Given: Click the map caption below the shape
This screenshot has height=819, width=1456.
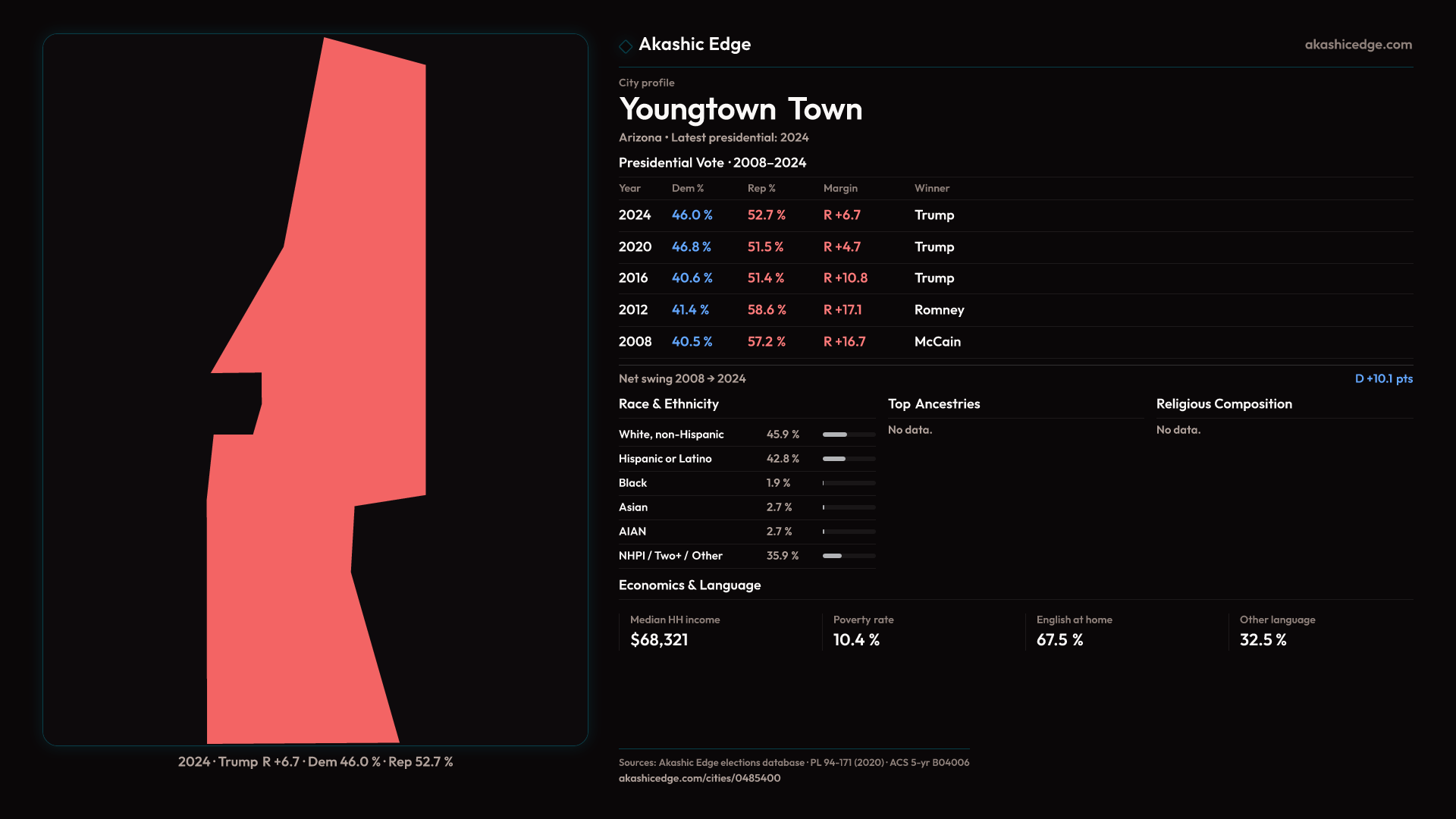Looking at the screenshot, I should tap(315, 761).
